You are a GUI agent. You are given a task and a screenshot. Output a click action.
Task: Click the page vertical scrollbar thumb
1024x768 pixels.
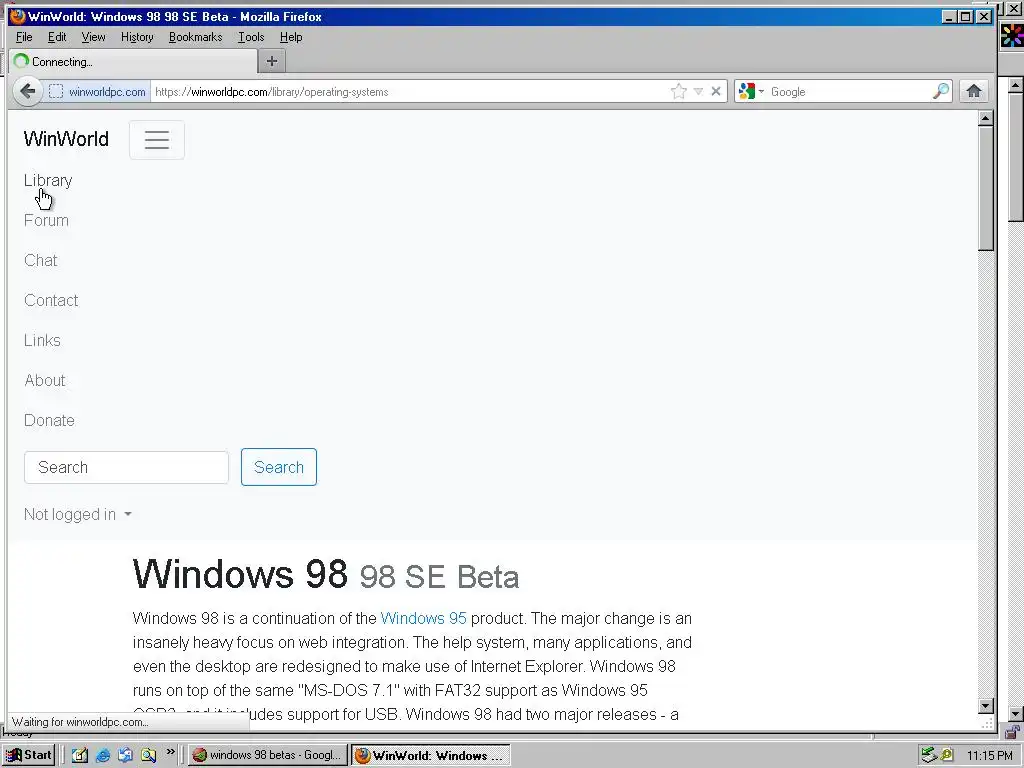[986, 188]
